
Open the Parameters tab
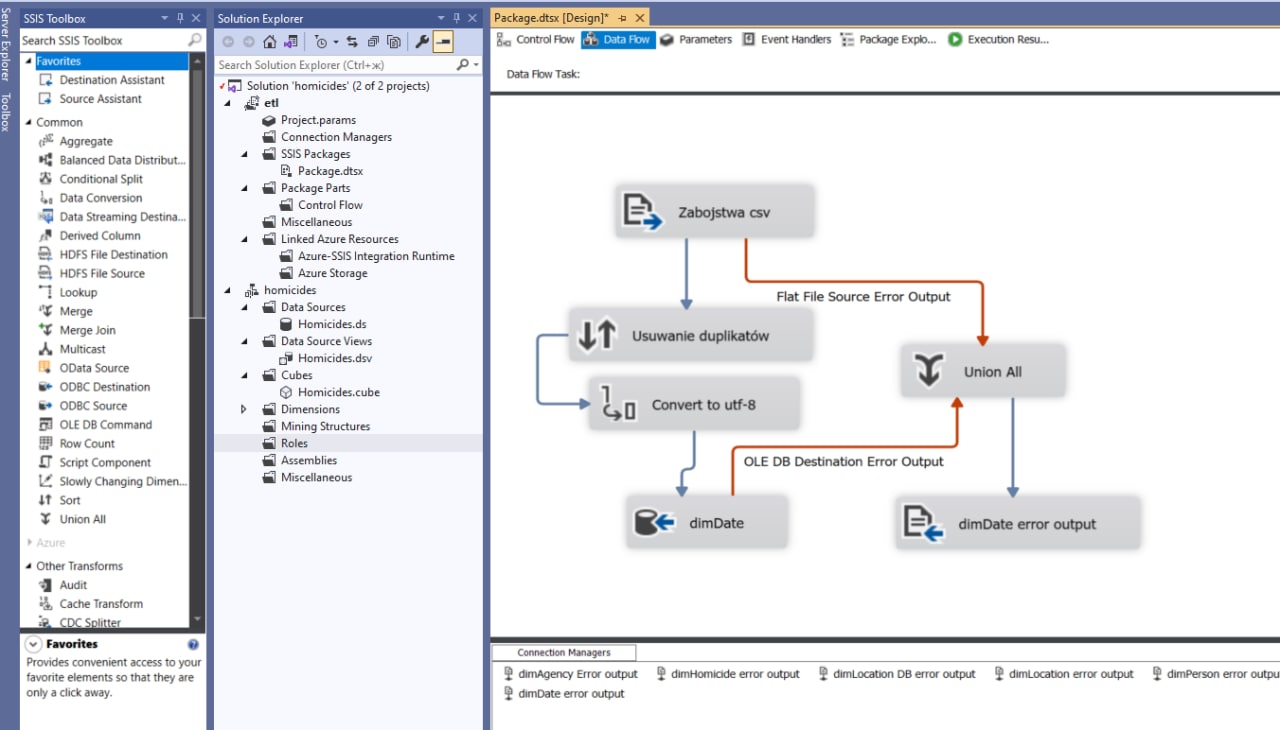[x=696, y=40]
